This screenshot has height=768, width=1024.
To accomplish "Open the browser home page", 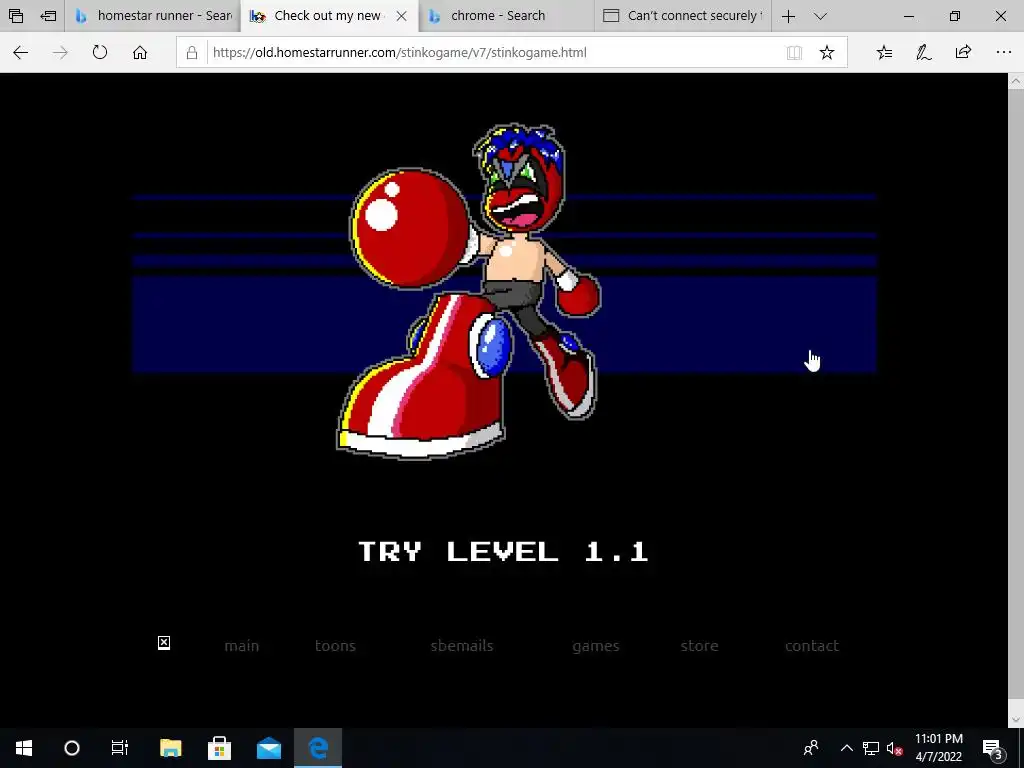I will pos(140,52).
